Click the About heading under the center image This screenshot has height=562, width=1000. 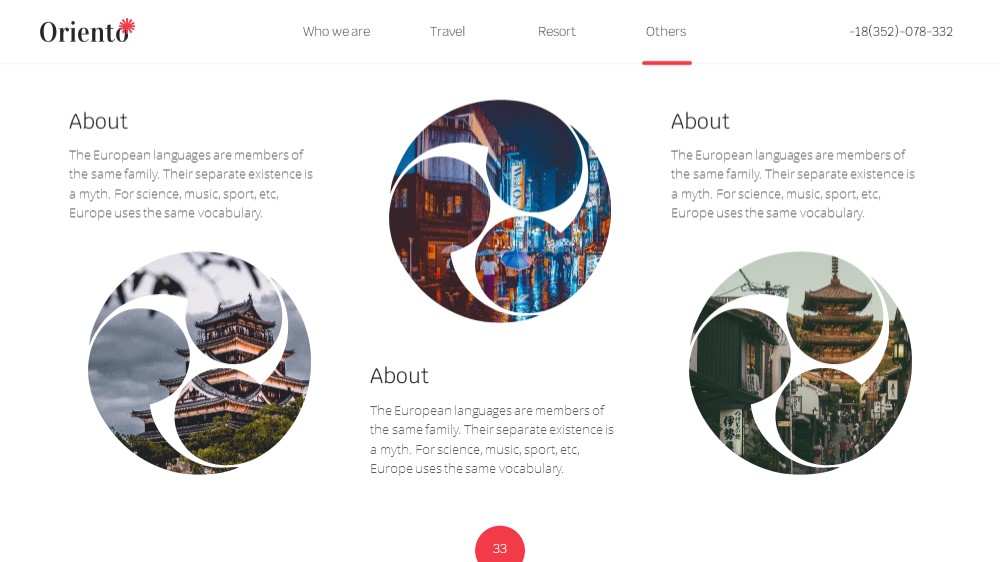click(399, 376)
